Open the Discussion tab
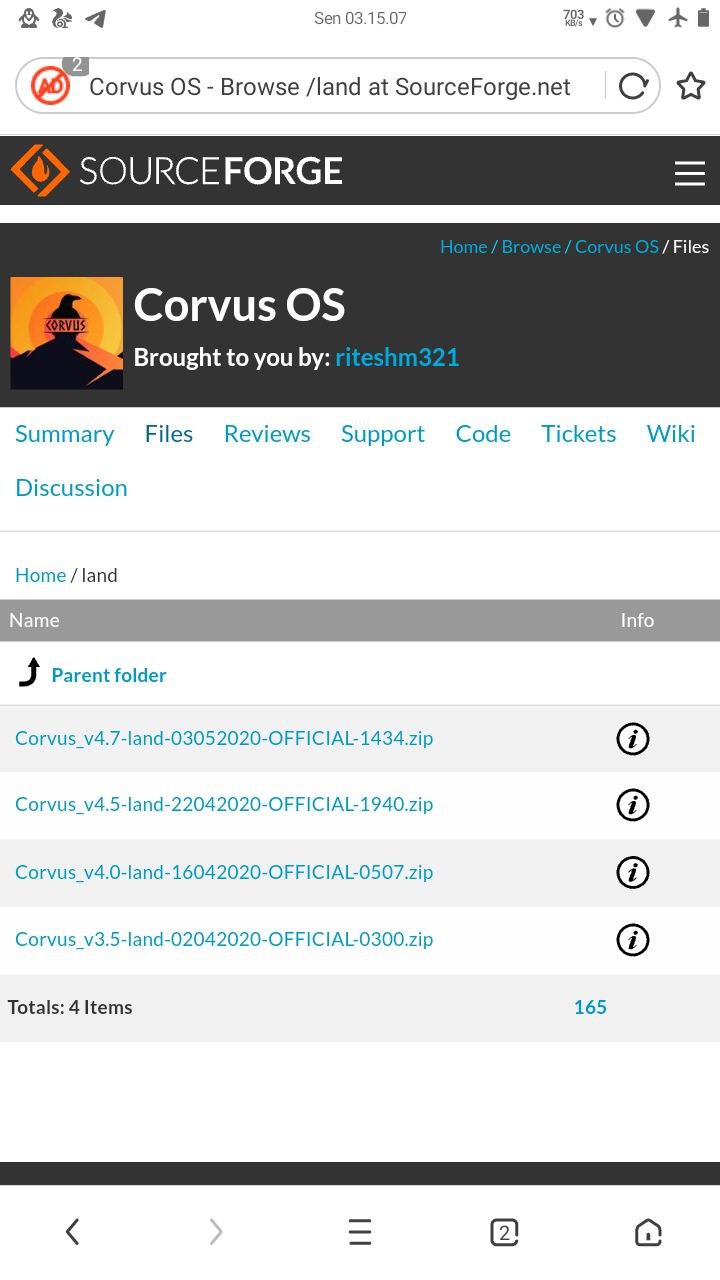The width and height of the screenshot is (720, 1280). (71, 488)
